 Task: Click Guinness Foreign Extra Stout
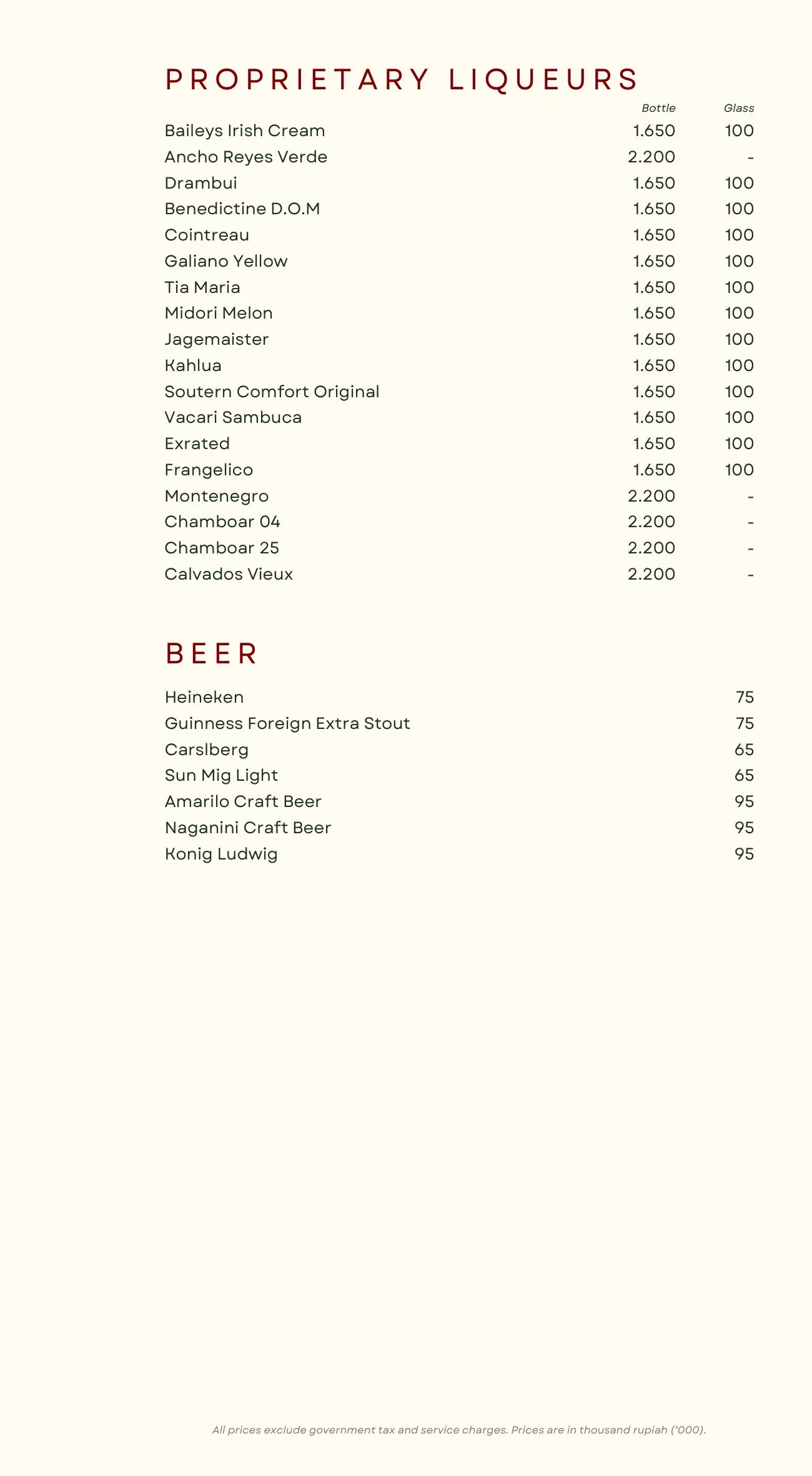[x=287, y=723]
